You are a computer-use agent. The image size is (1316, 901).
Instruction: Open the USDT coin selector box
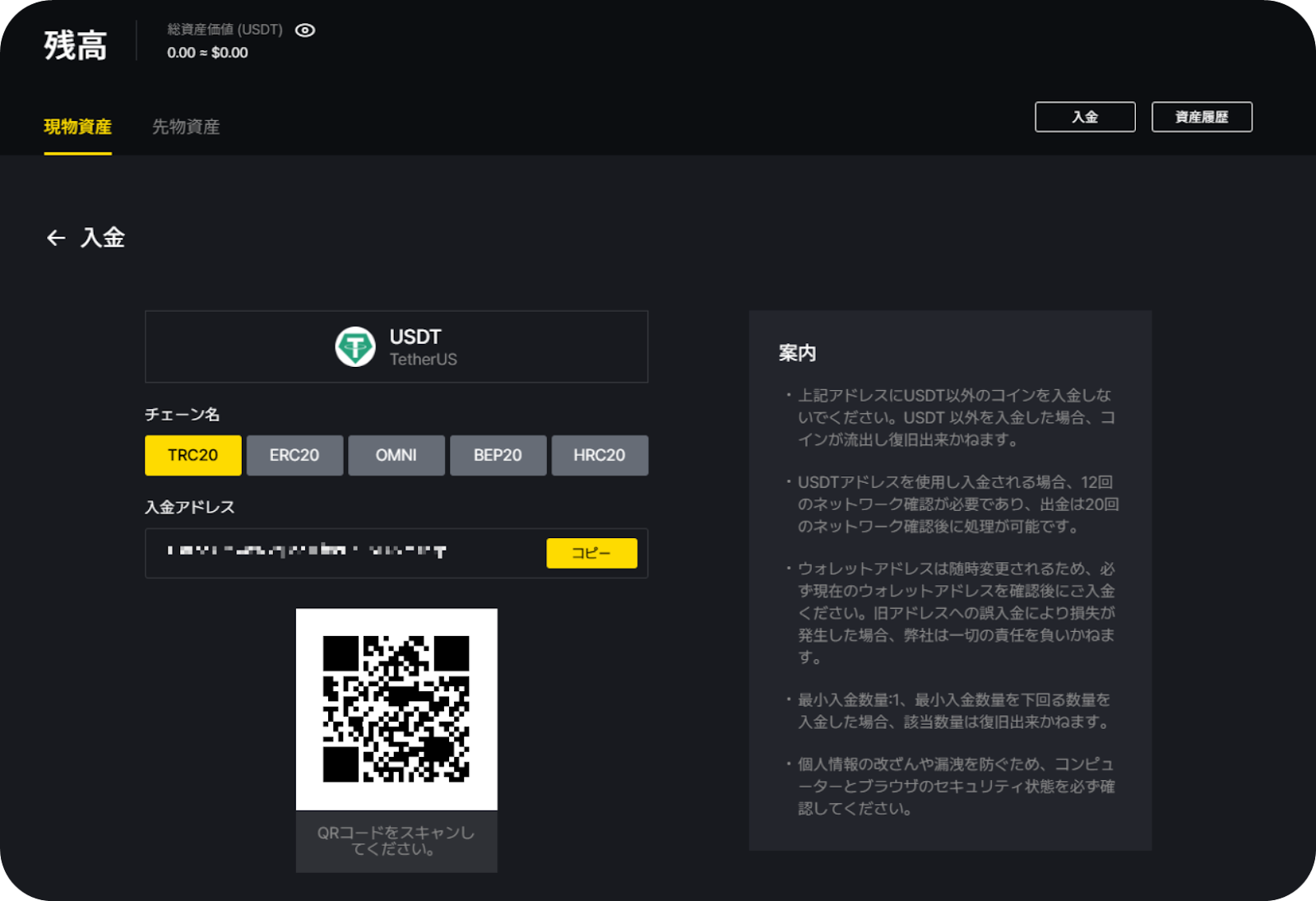396,346
